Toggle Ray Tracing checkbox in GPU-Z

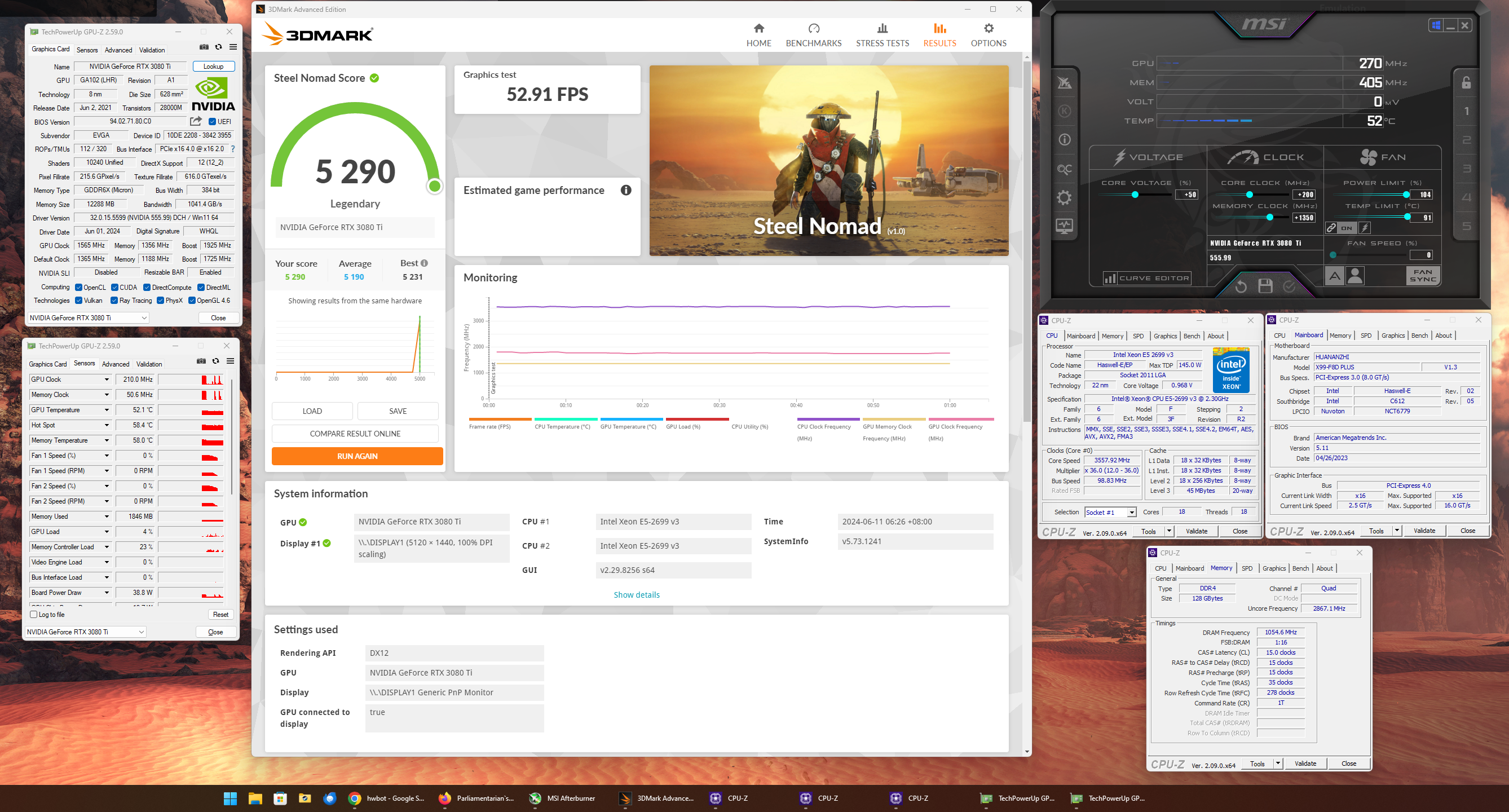(x=114, y=301)
